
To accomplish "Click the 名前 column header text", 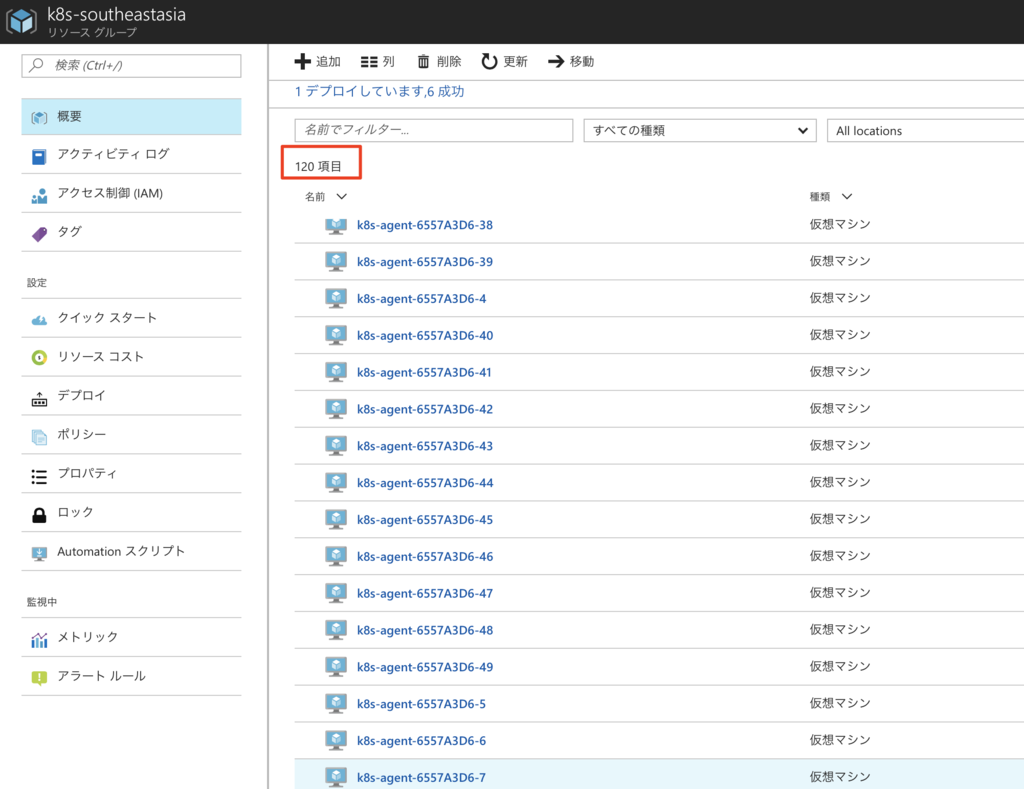I will point(315,197).
